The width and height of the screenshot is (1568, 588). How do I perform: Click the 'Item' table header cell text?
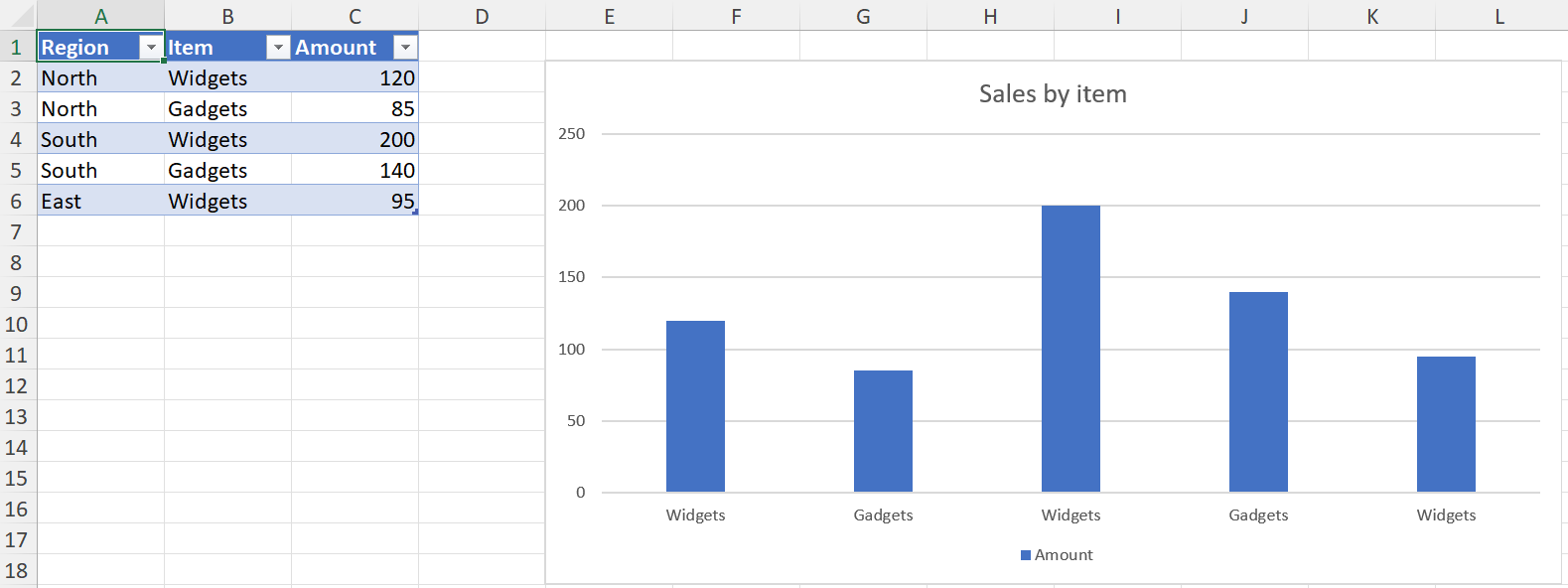(x=190, y=48)
